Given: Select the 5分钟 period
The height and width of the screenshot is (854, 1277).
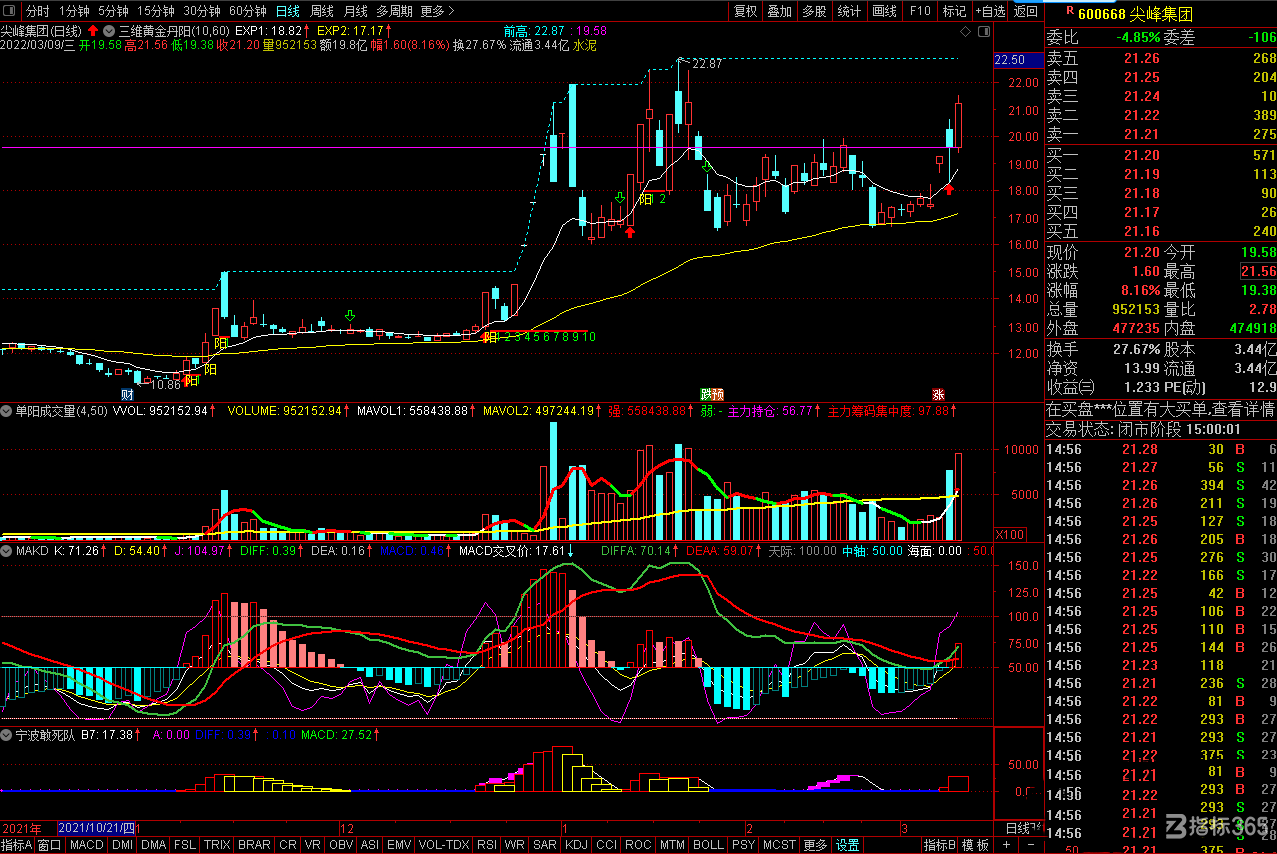Looking at the screenshot, I should coord(113,11).
